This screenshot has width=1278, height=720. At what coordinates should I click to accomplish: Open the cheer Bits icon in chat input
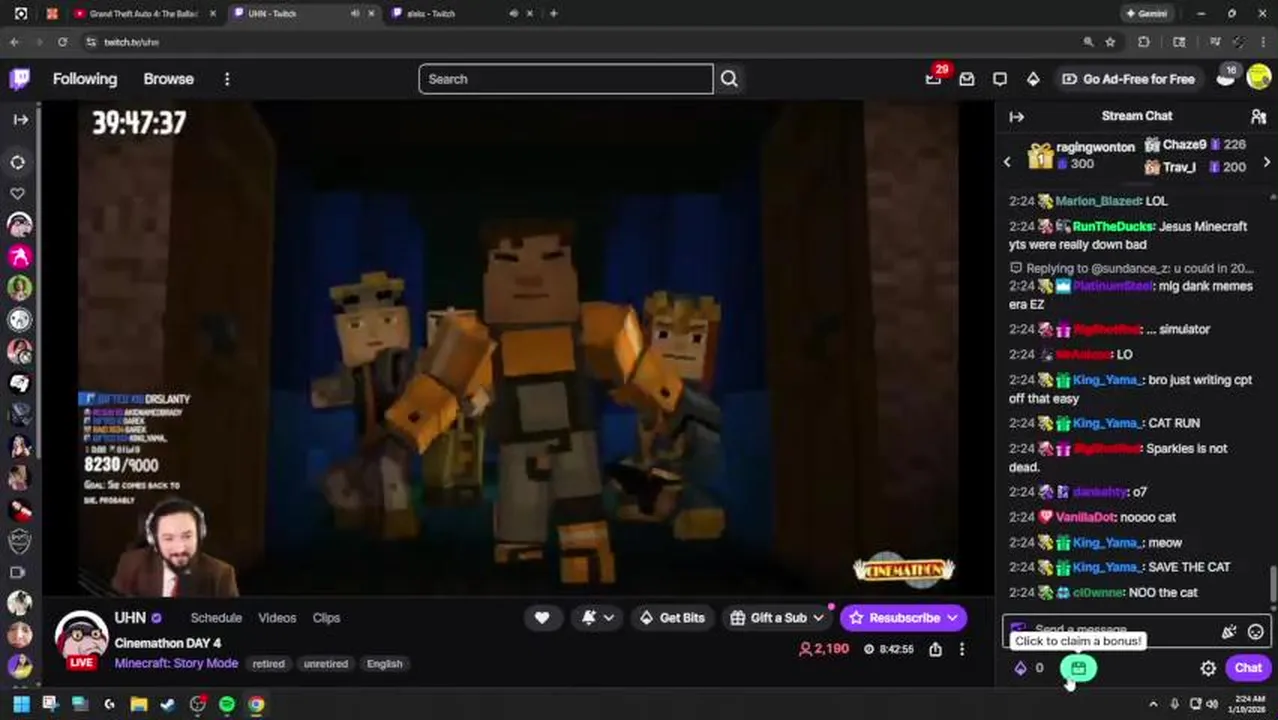1229,632
